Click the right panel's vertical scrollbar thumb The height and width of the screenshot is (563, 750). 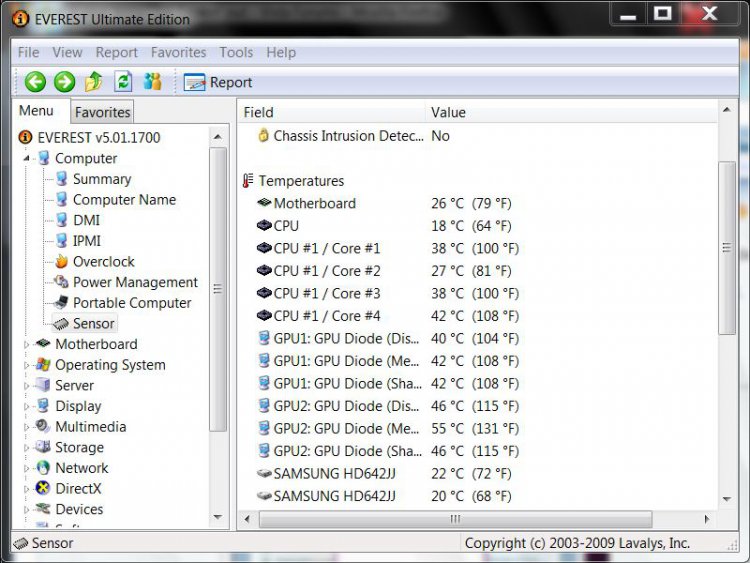click(x=727, y=248)
